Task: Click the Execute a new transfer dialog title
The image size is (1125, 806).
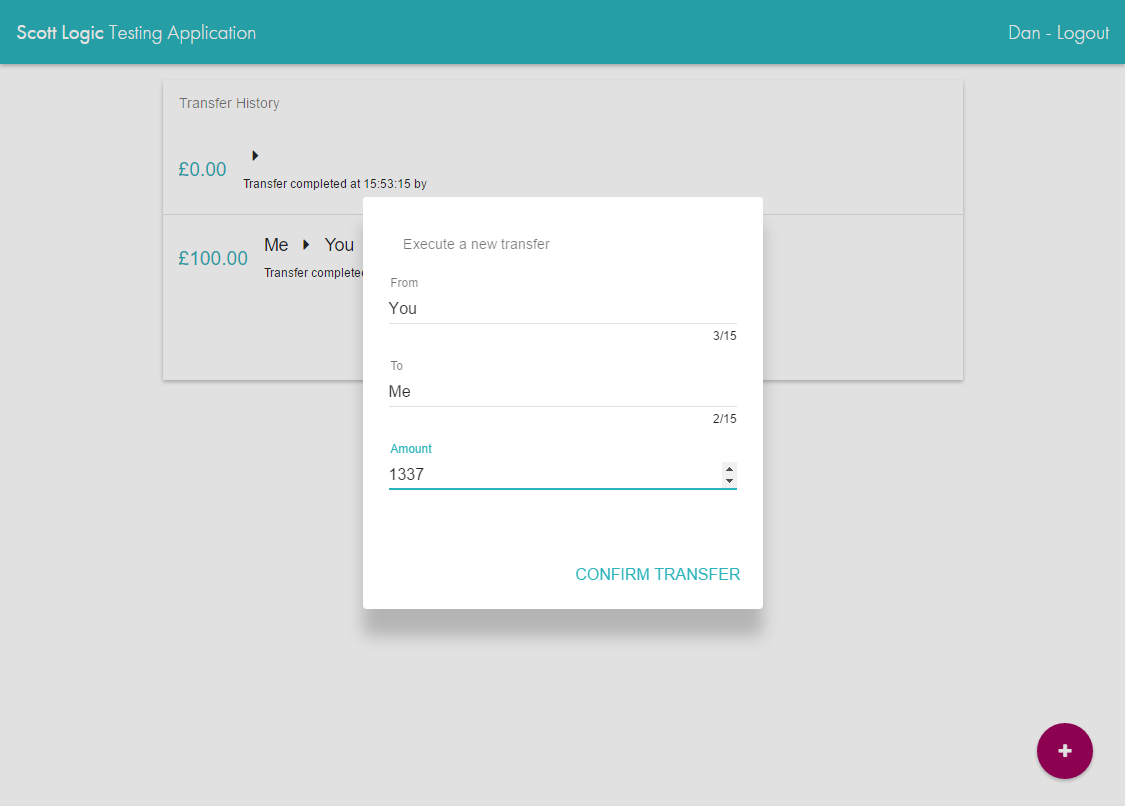Action: click(476, 244)
